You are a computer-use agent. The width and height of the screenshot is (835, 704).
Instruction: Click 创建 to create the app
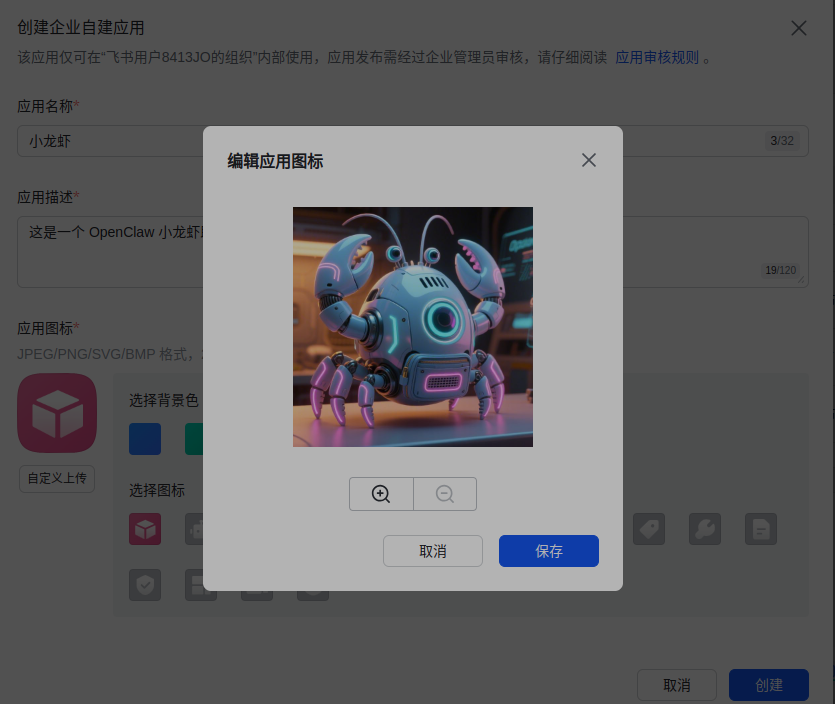click(x=768, y=685)
